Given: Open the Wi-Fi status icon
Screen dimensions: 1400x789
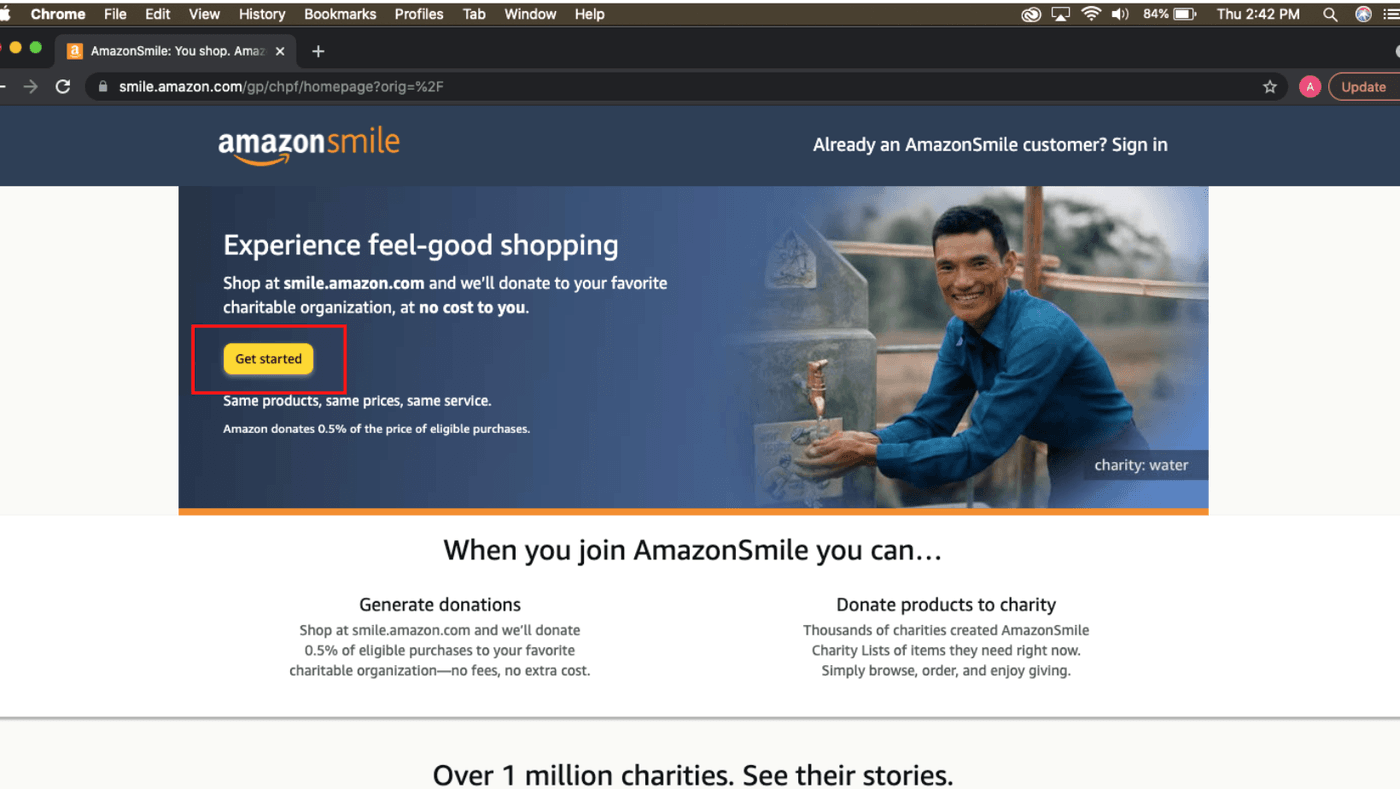Looking at the screenshot, I should click(1091, 14).
